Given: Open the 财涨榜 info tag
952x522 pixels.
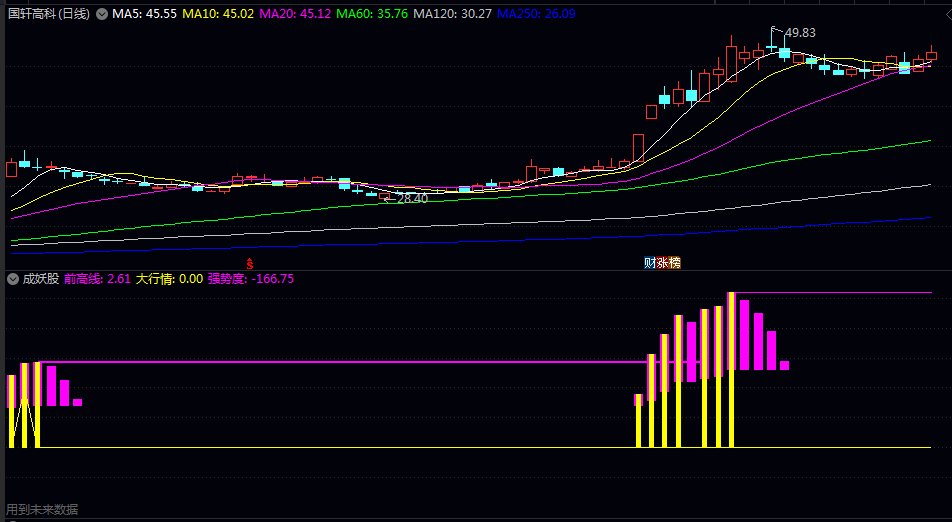Looking at the screenshot, I should (662, 263).
